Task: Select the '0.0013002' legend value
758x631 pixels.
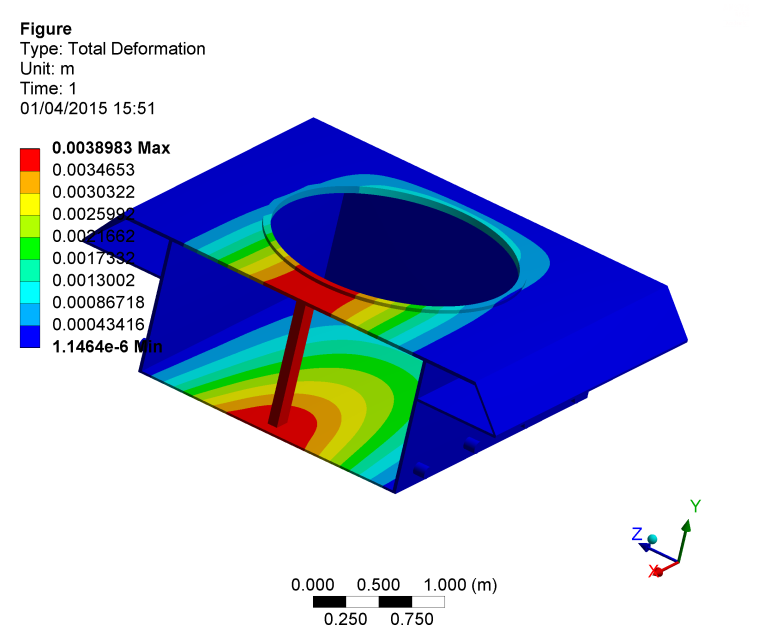Action: (93, 280)
